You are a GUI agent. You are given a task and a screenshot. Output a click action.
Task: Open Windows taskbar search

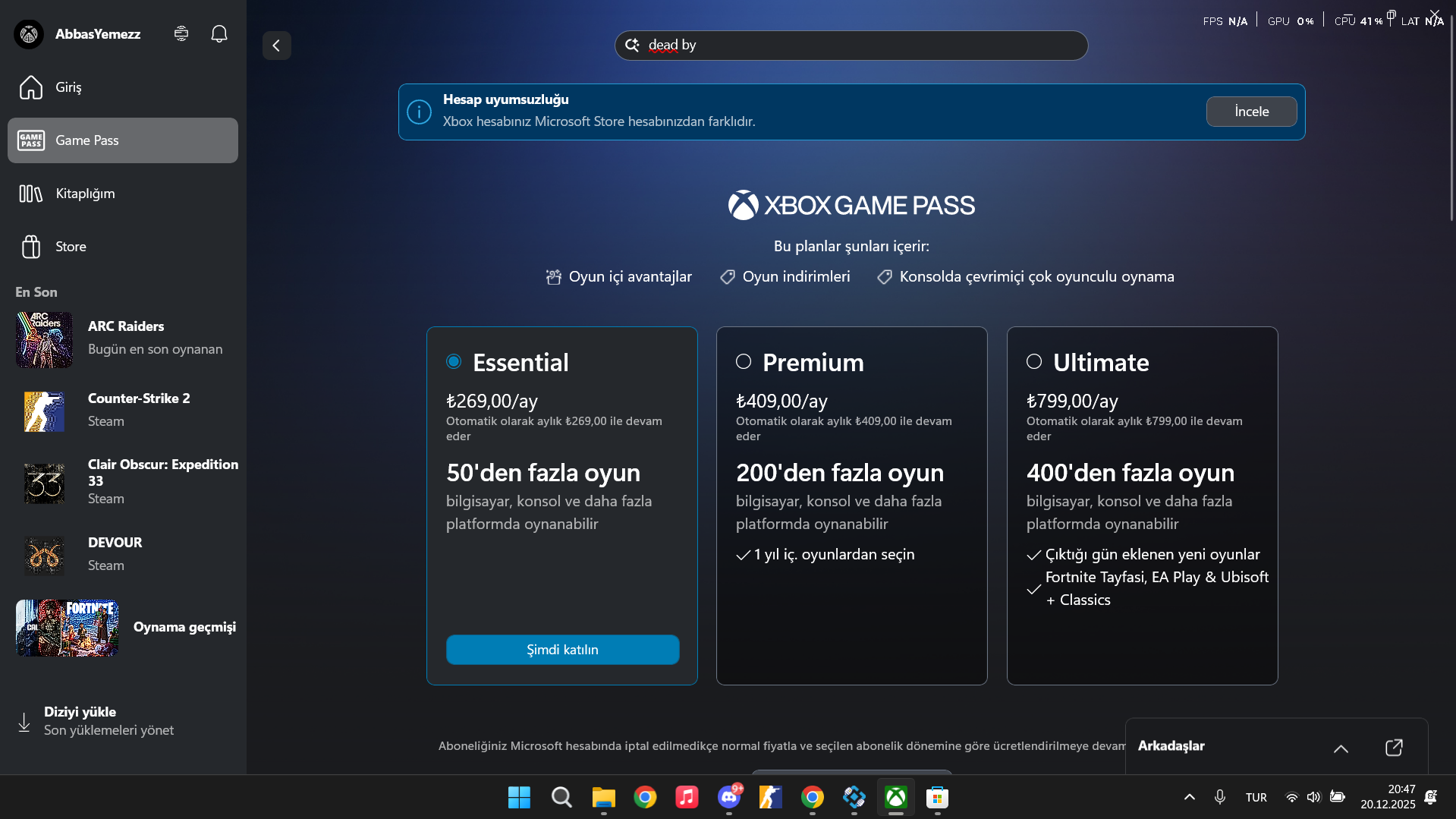tap(561, 798)
